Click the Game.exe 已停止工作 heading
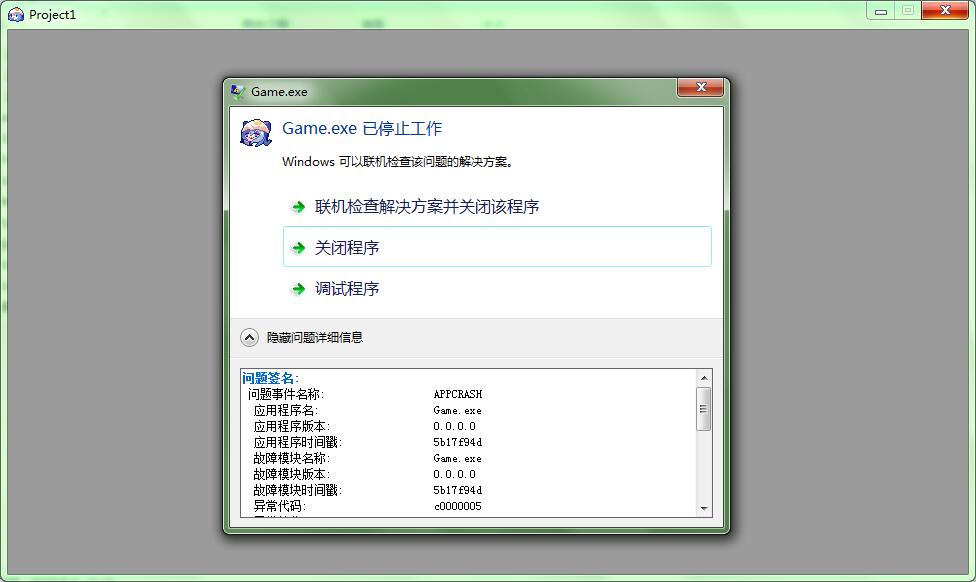The width and height of the screenshot is (976, 582). pyautogui.click(x=362, y=129)
